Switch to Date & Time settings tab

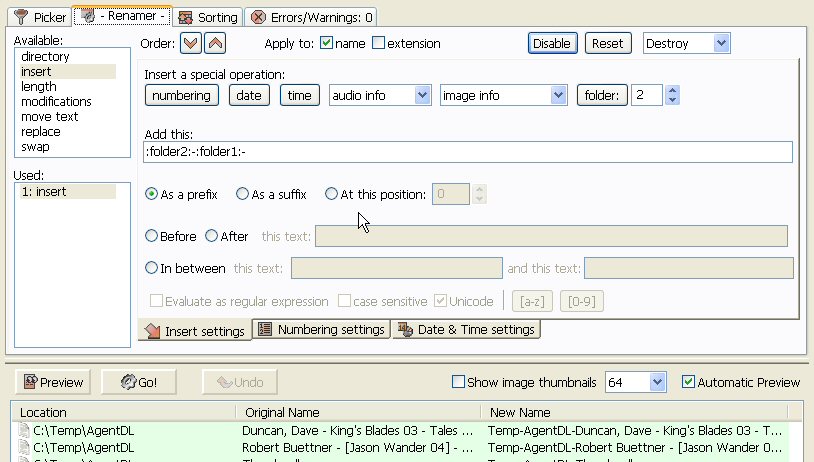tap(466, 330)
